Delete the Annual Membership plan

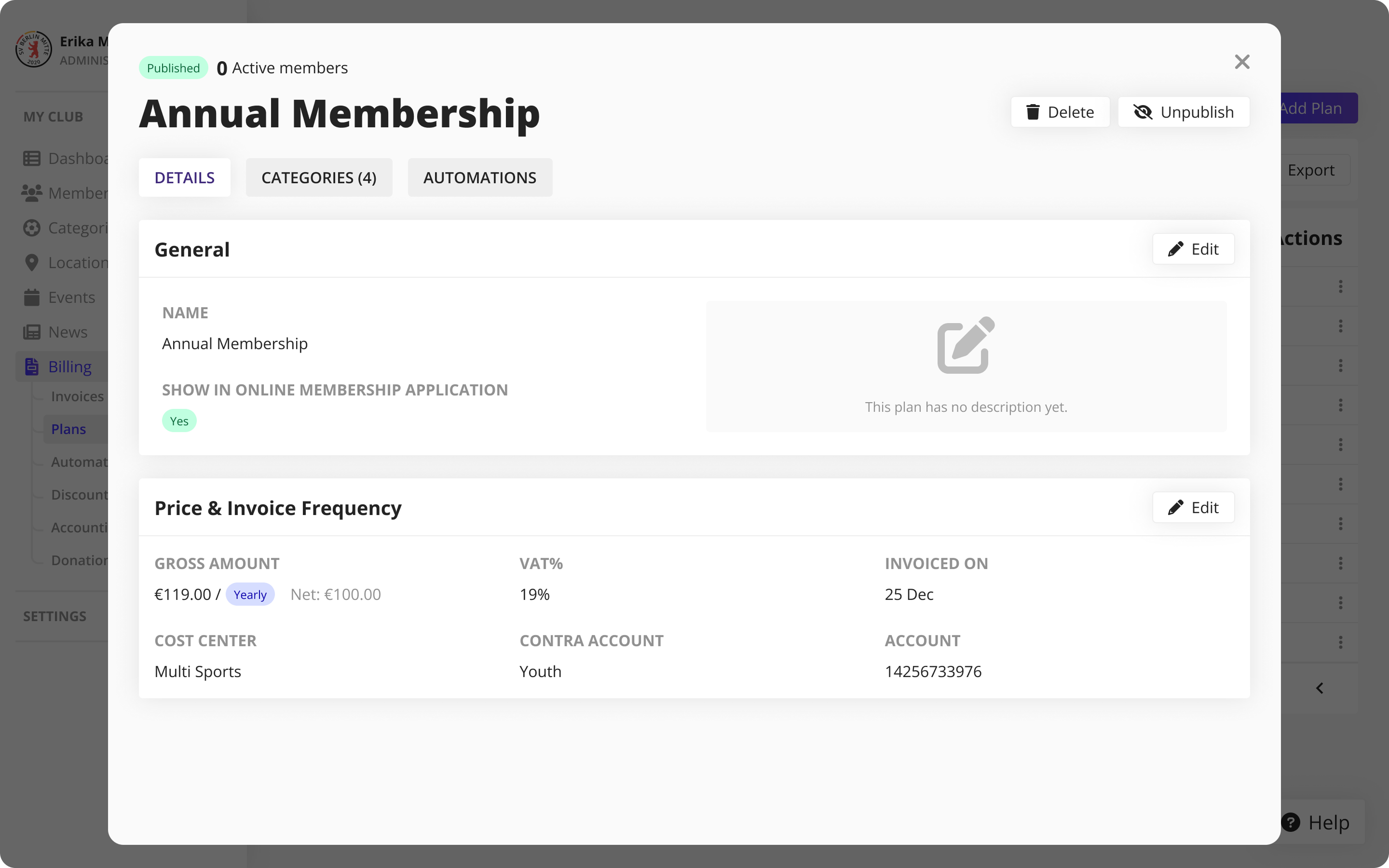pos(1060,112)
